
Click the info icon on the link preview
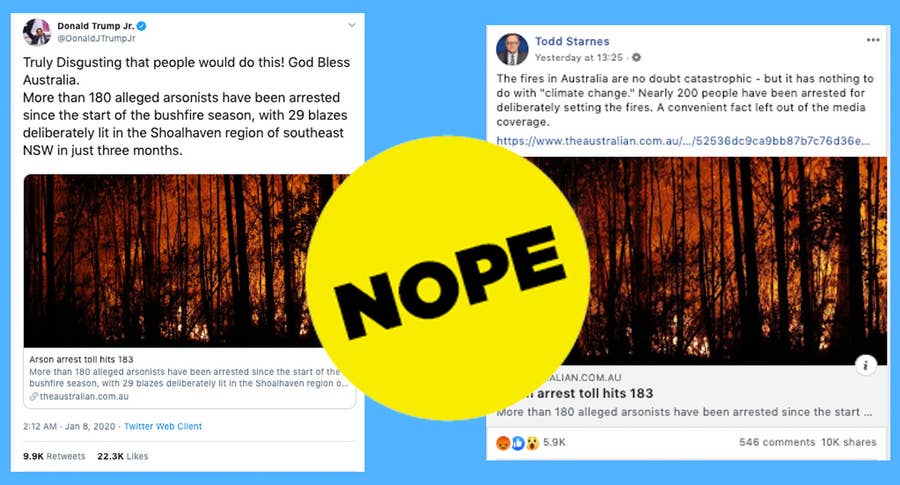coord(866,365)
